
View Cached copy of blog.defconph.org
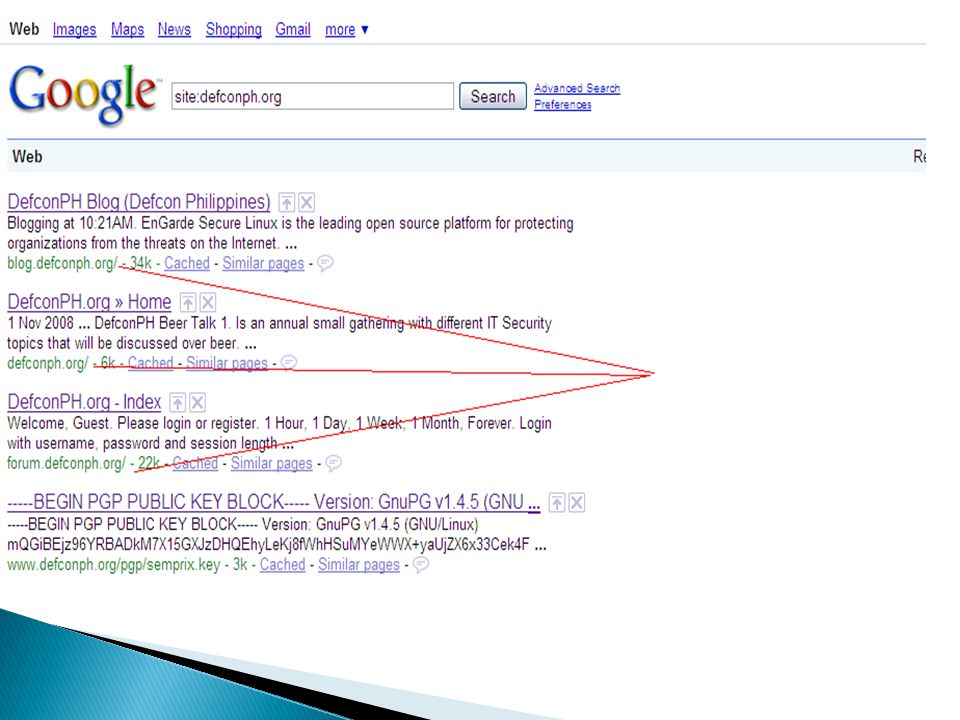pyautogui.click(x=187, y=263)
